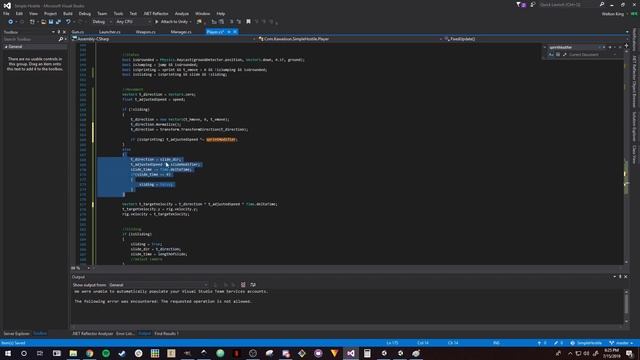Switch to the Weapon.cs tab

[x=146, y=32]
